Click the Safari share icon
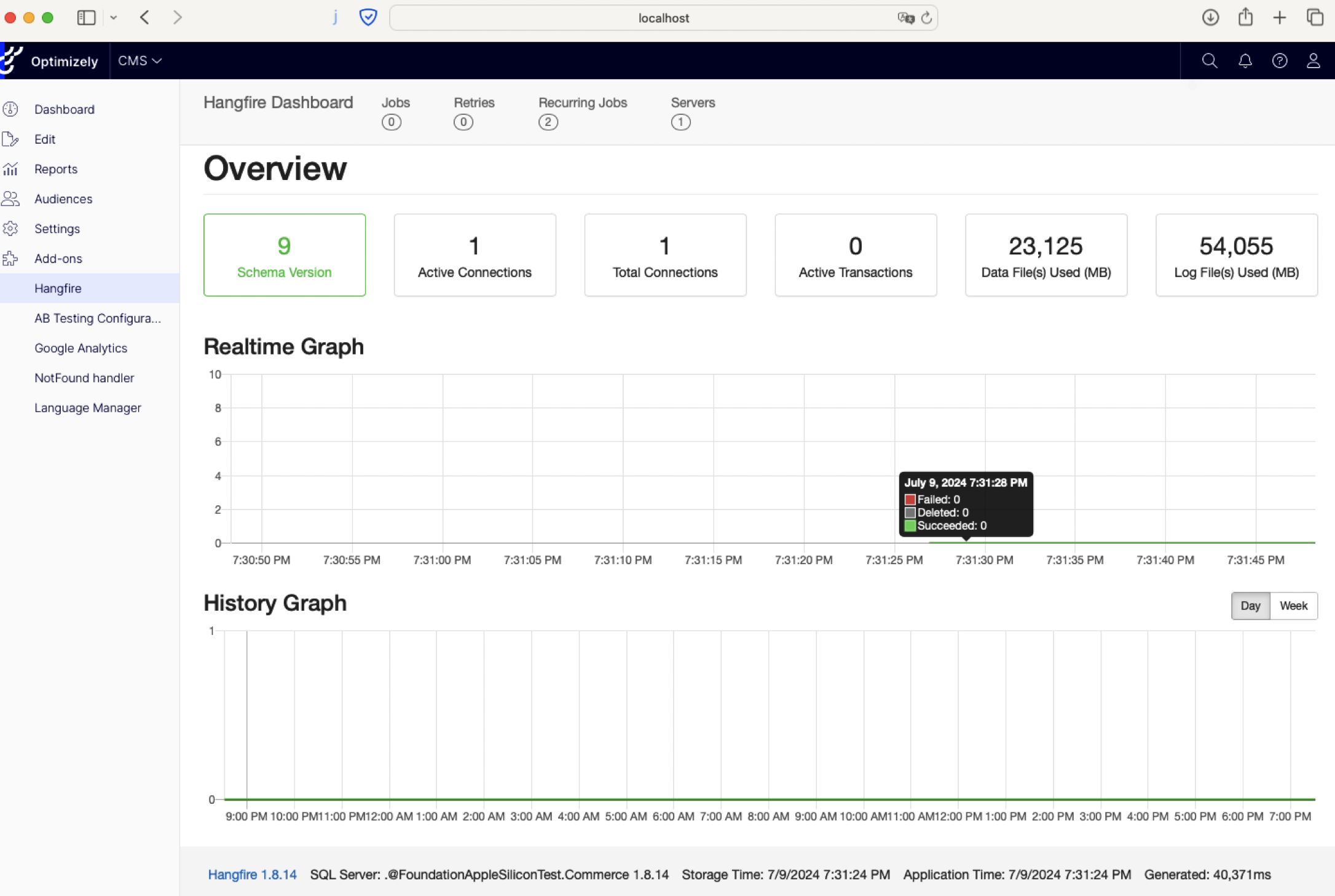Viewport: 1335px width, 896px height. pyautogui.click(x=1245, y=17)
